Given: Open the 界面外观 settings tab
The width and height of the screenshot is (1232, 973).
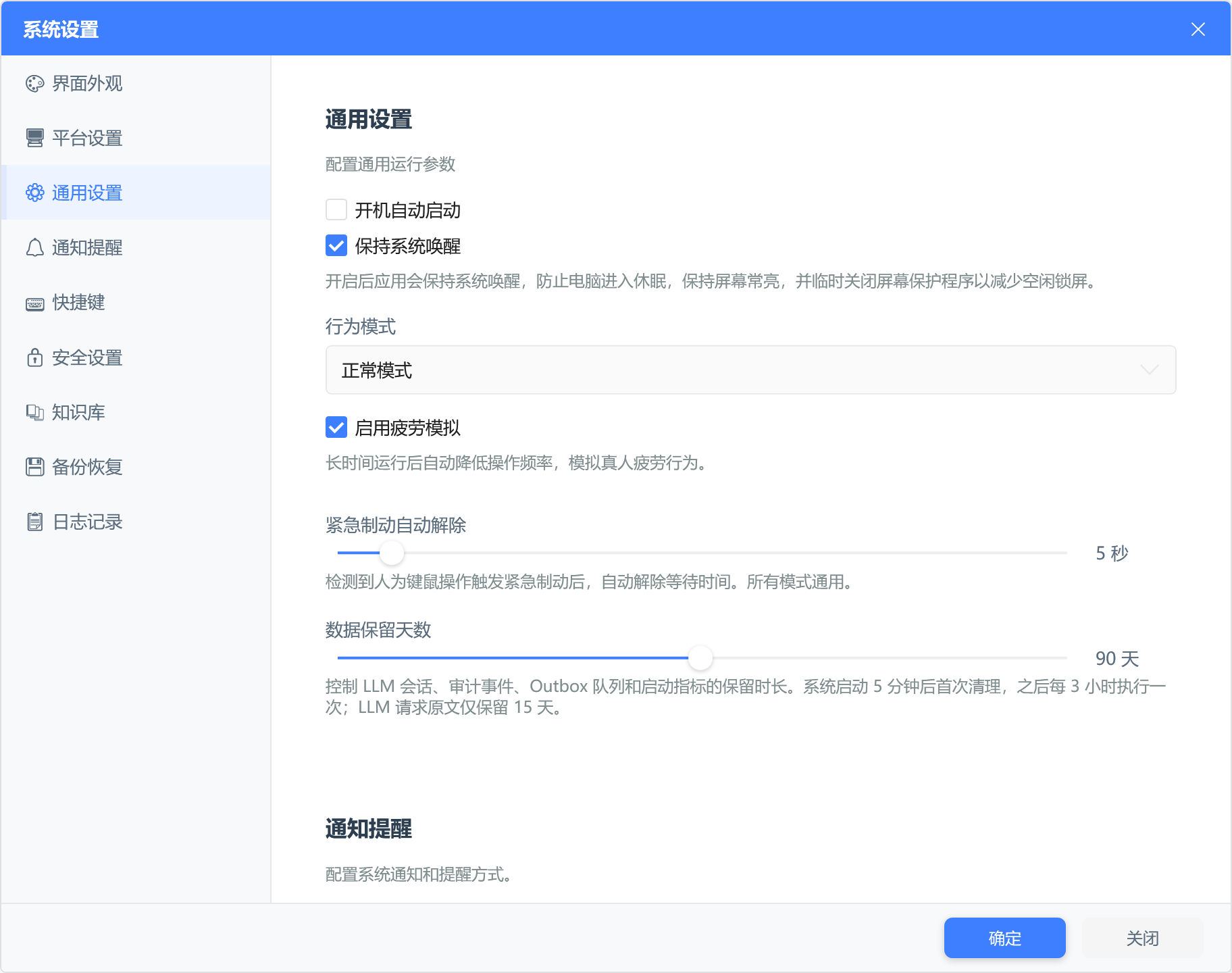Looking at the screenshot, I should tap(136, 84).
